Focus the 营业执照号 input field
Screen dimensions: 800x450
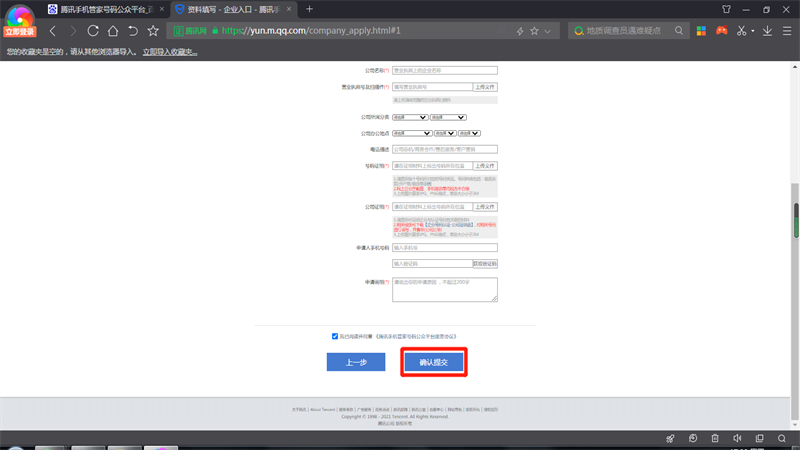click(x=432, y=87)
